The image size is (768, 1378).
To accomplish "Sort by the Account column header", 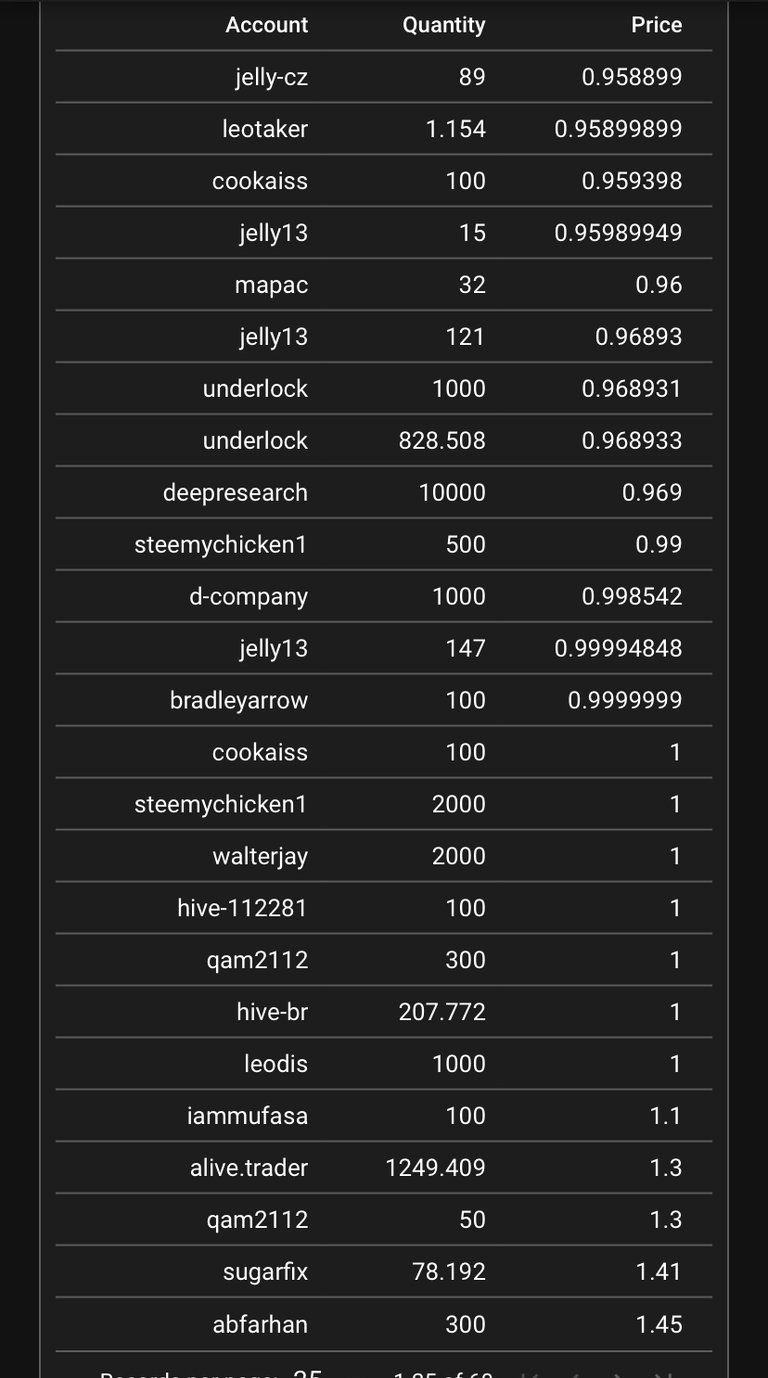I will (x=267, y=25).
